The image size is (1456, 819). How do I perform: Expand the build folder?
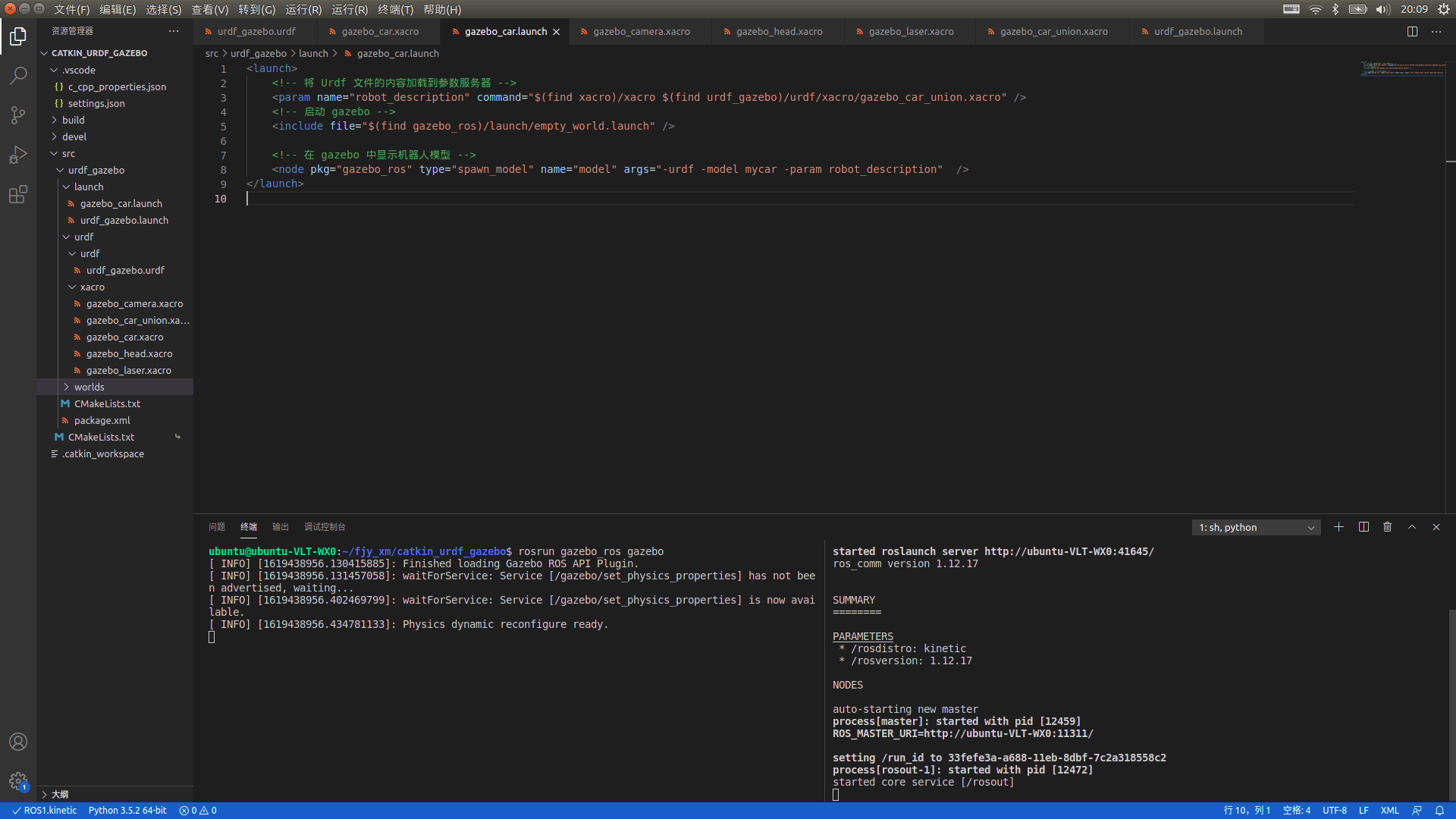pyautogui.click(x=73, y=121)
